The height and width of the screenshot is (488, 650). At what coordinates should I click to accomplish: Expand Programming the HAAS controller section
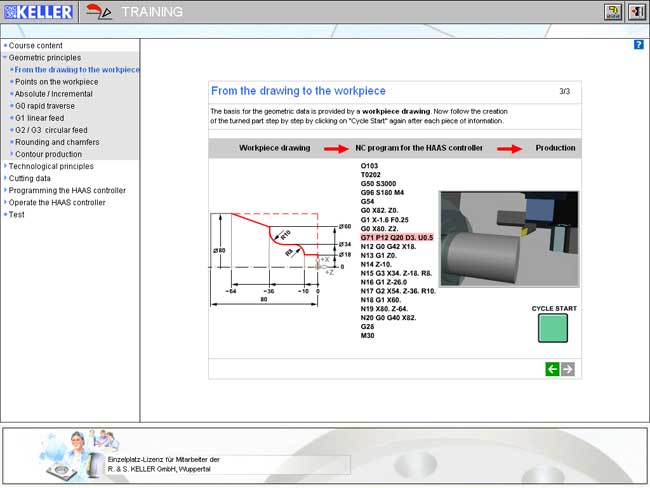(x=67, y=190)
